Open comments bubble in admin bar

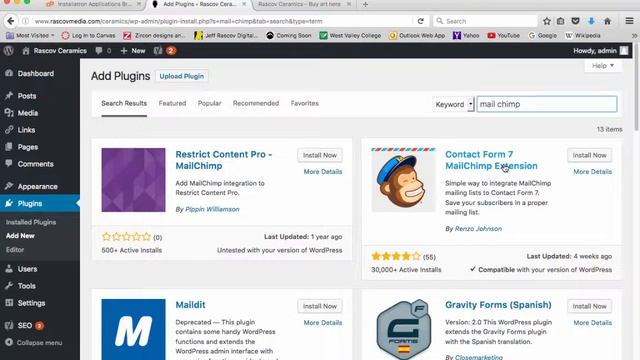[103, 51]
